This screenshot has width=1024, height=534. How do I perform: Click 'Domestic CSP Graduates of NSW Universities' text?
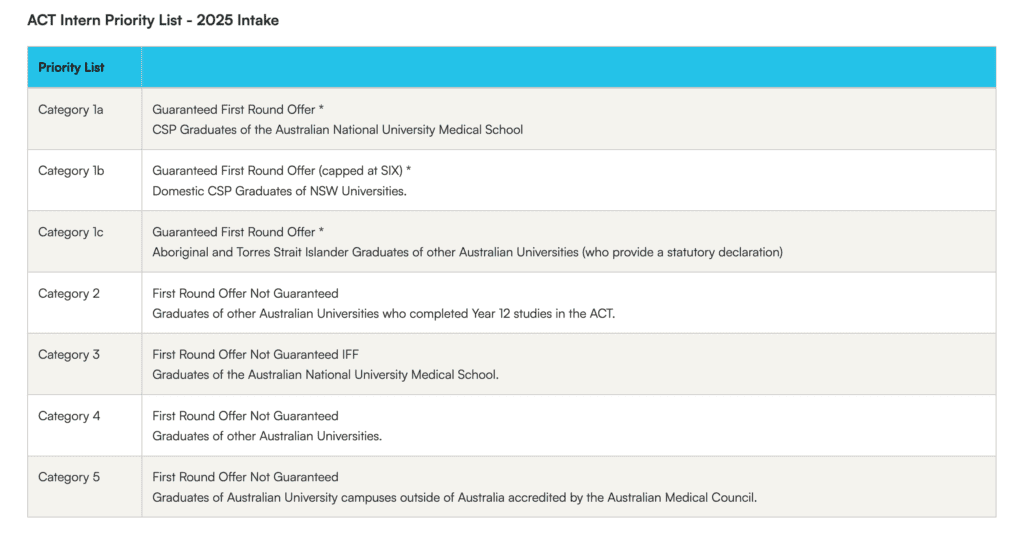coord(279,191)
